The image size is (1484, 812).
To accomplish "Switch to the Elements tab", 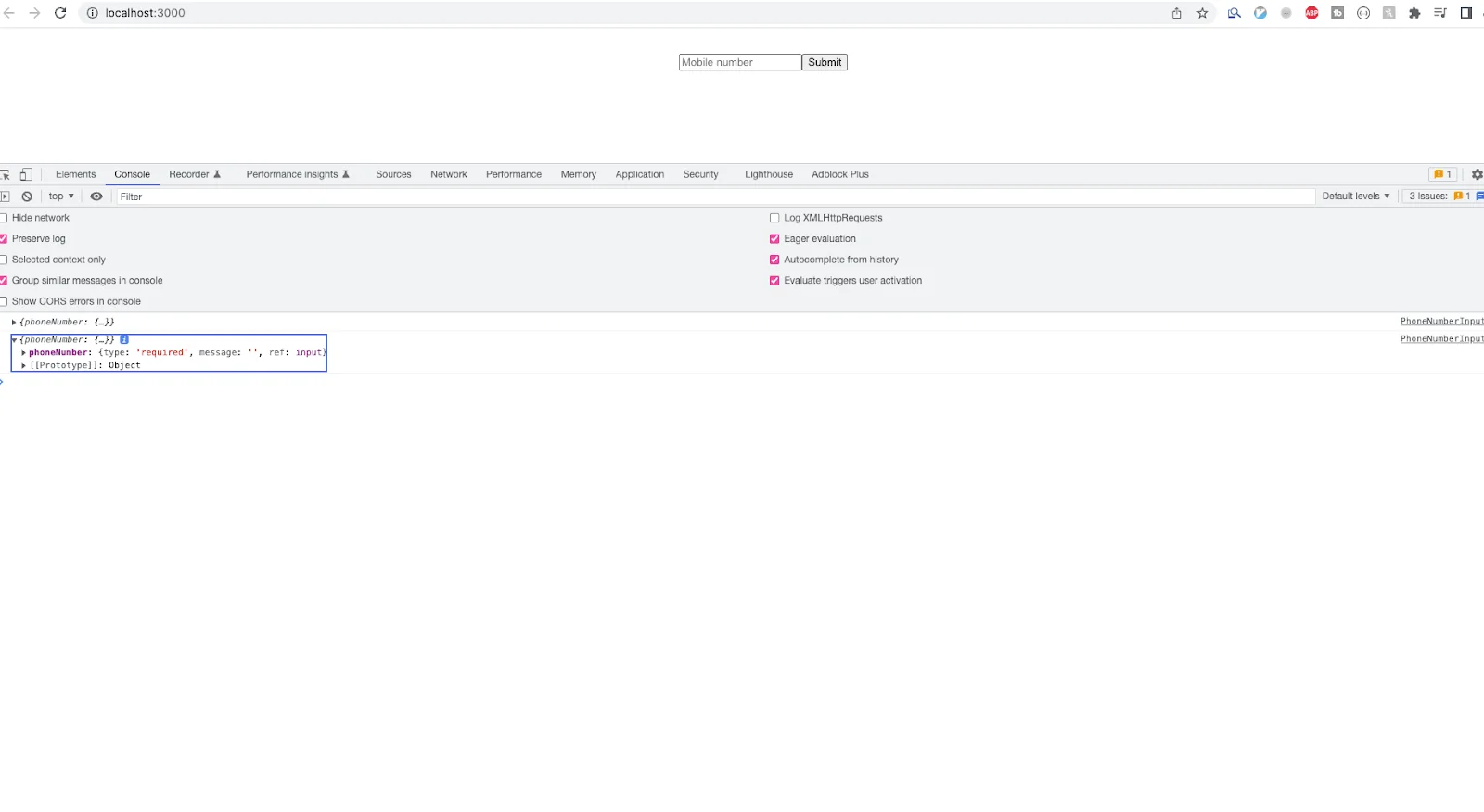I will [75, 174].
